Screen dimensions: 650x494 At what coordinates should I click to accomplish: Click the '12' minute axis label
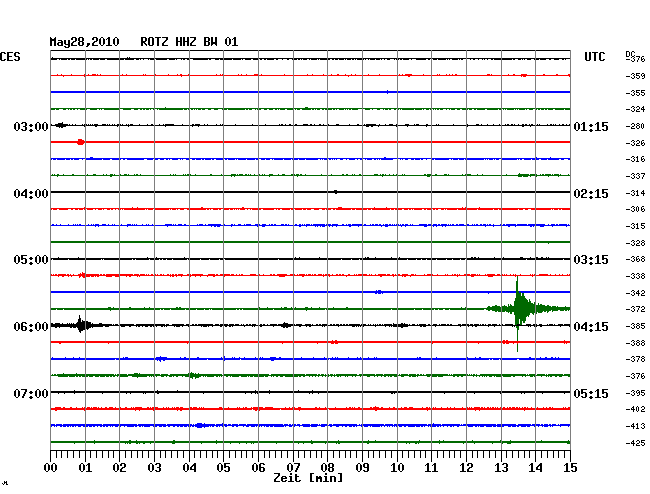466,468
